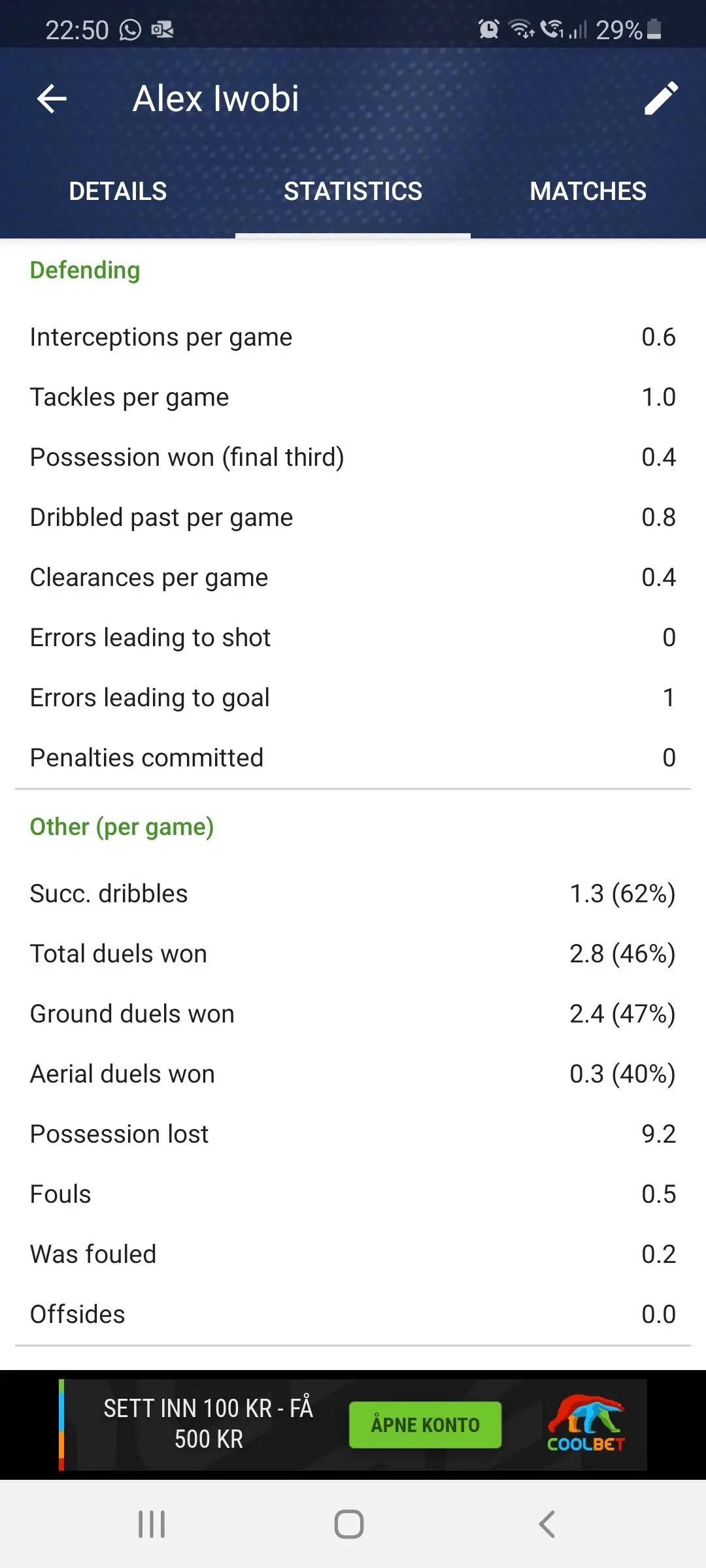Tap the alarm clock status icon
Image resolution: width=706 pixels, height=1568 pixels.
click(488, 29)
